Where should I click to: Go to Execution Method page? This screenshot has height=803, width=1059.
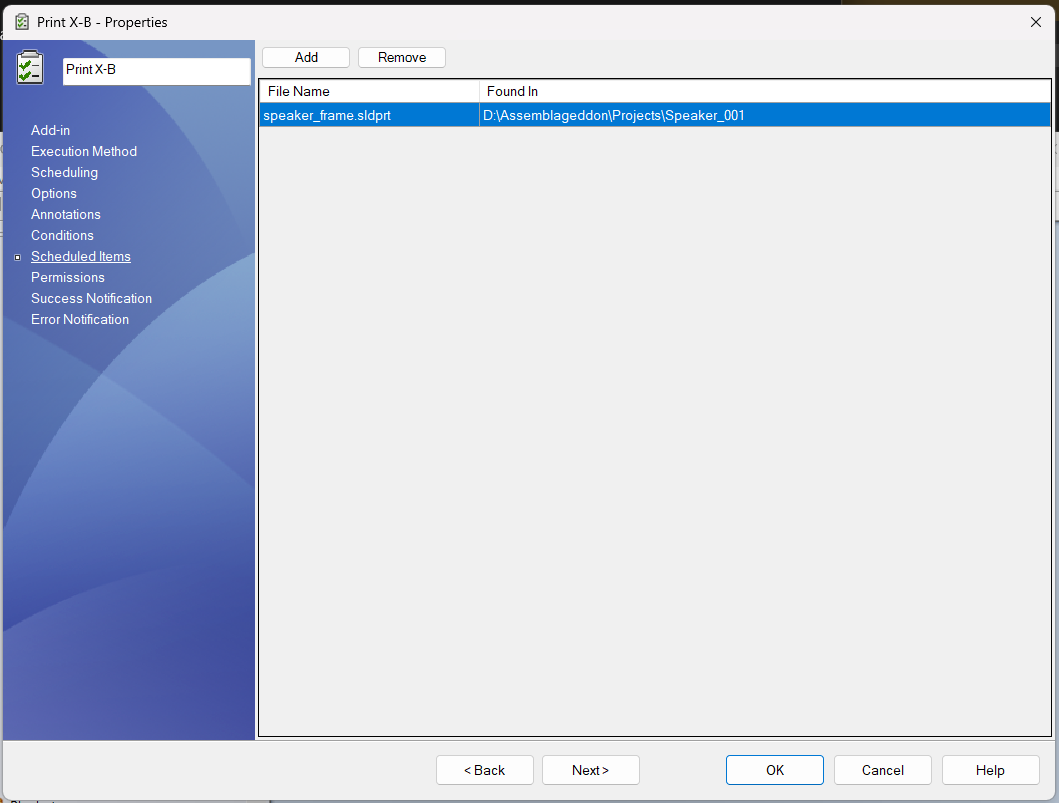(84, 151)
